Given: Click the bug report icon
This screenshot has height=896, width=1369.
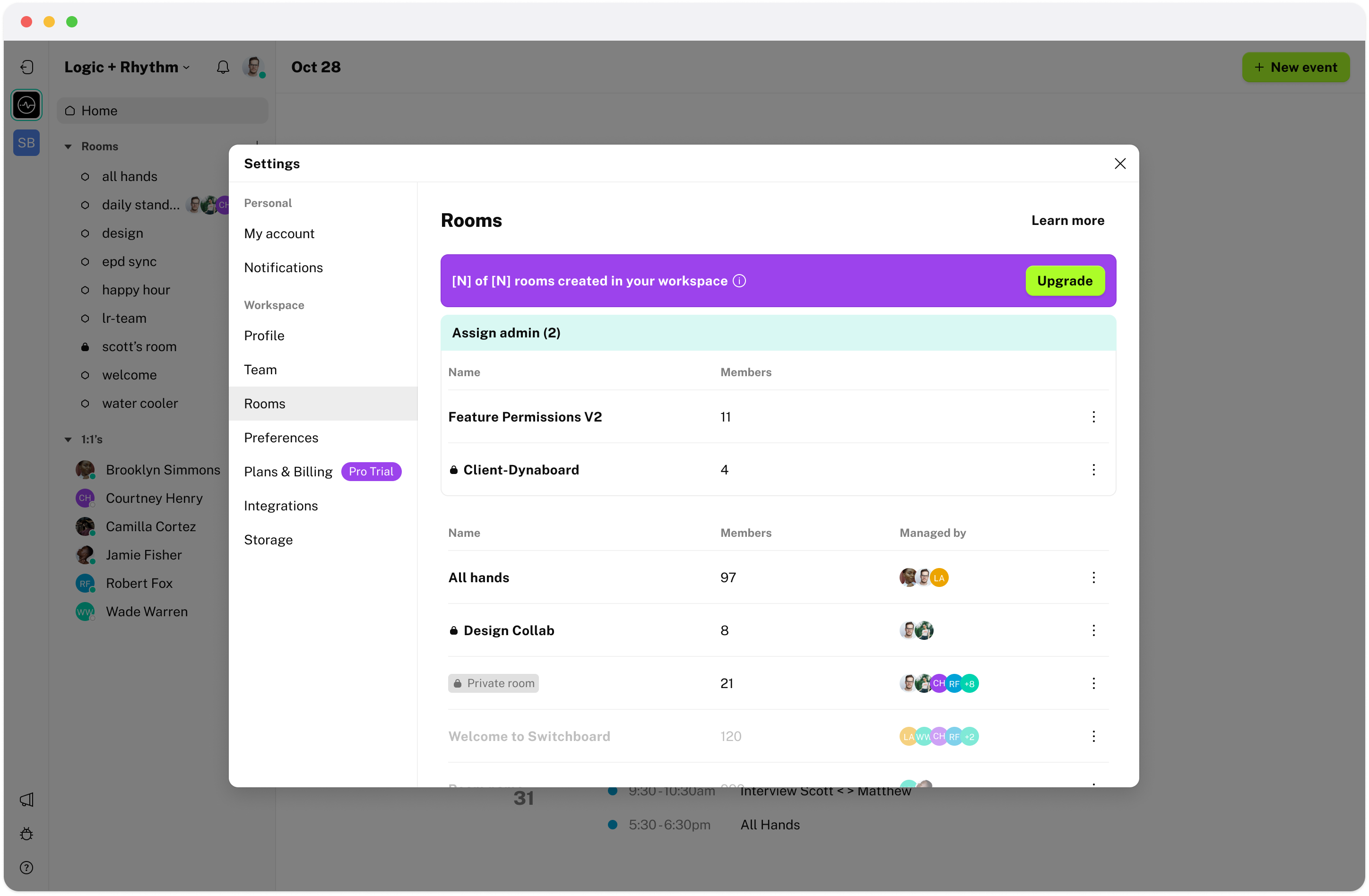Looking at the screenshot, I should coord(26,833).
